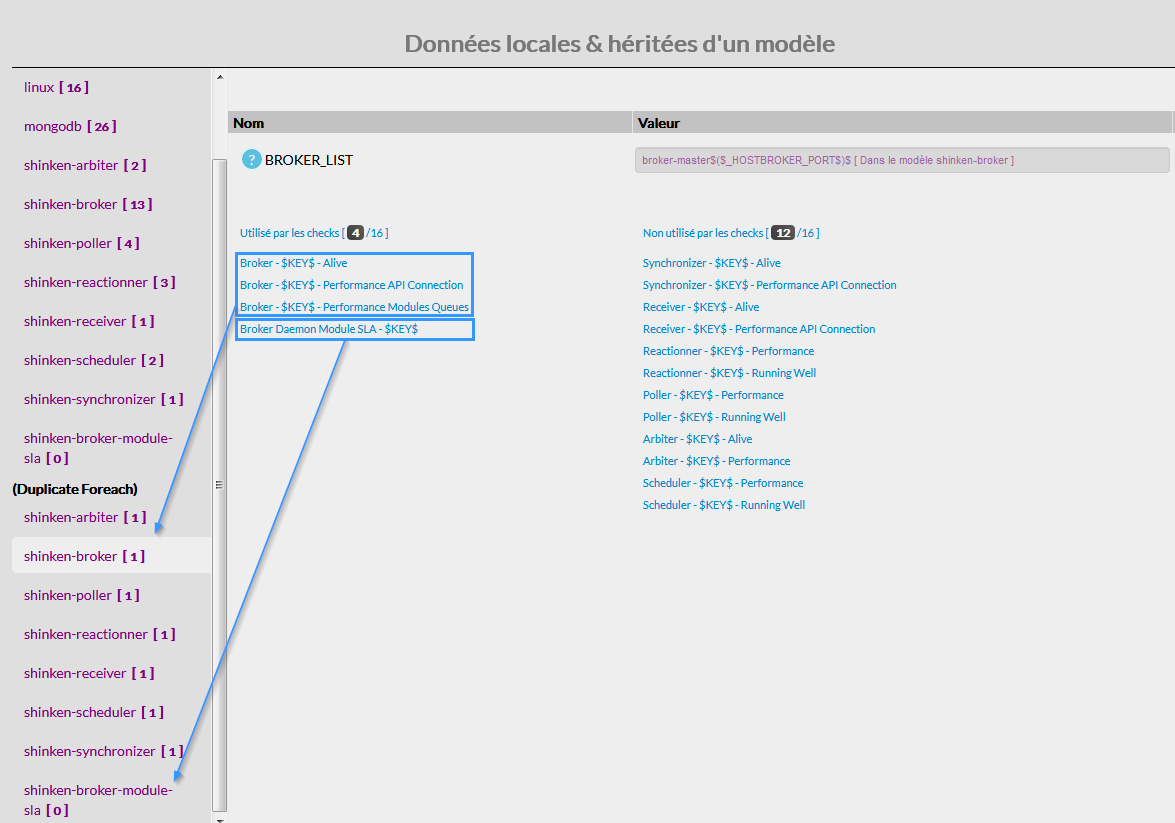The image size is (1175, 823).
Task: Click the help icon beside BROKER_LIST
Action: pyautogui.click(x=251, y=159)
